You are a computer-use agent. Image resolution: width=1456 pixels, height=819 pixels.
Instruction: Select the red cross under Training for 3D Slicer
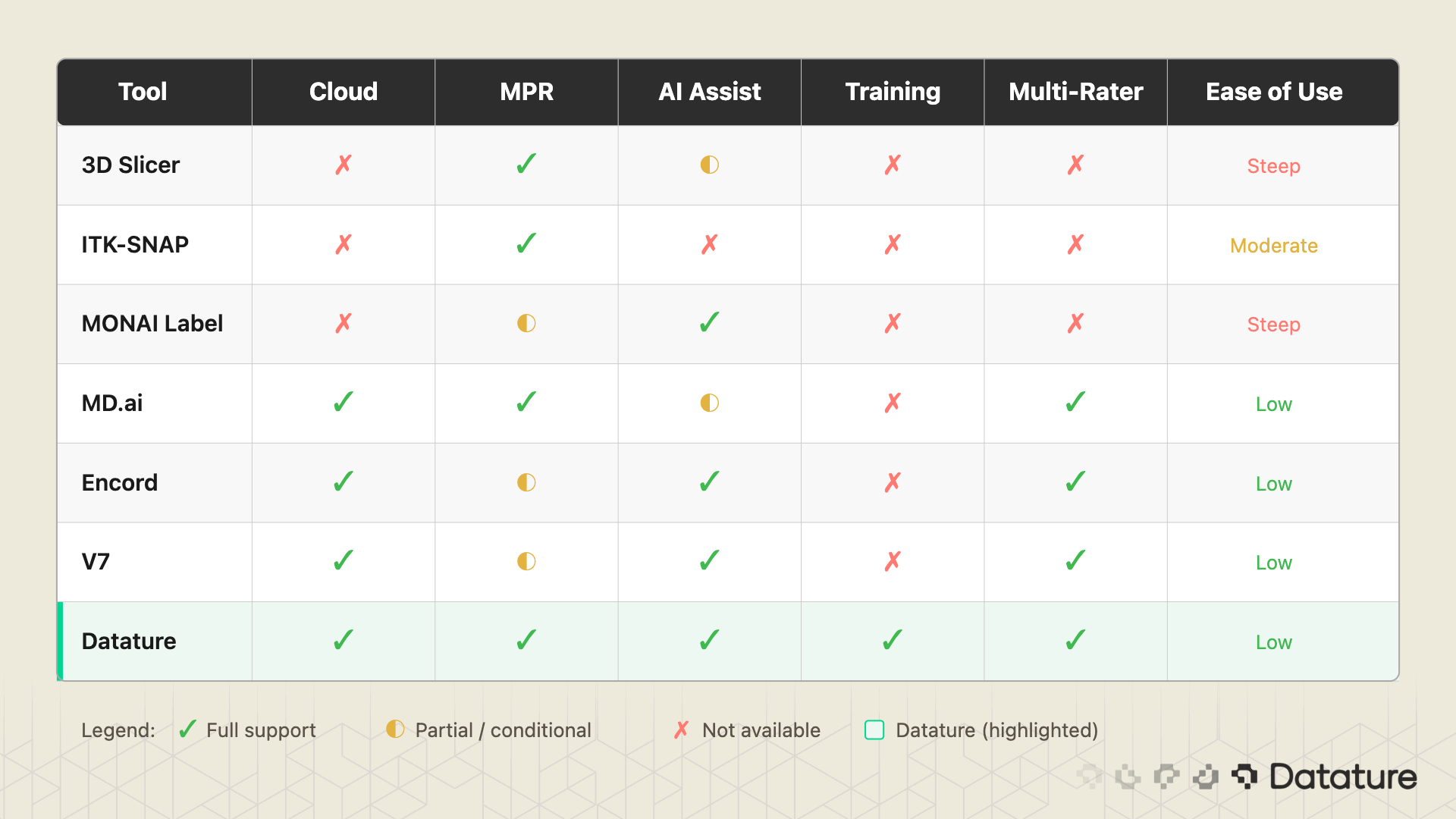[x=892, y=165]
